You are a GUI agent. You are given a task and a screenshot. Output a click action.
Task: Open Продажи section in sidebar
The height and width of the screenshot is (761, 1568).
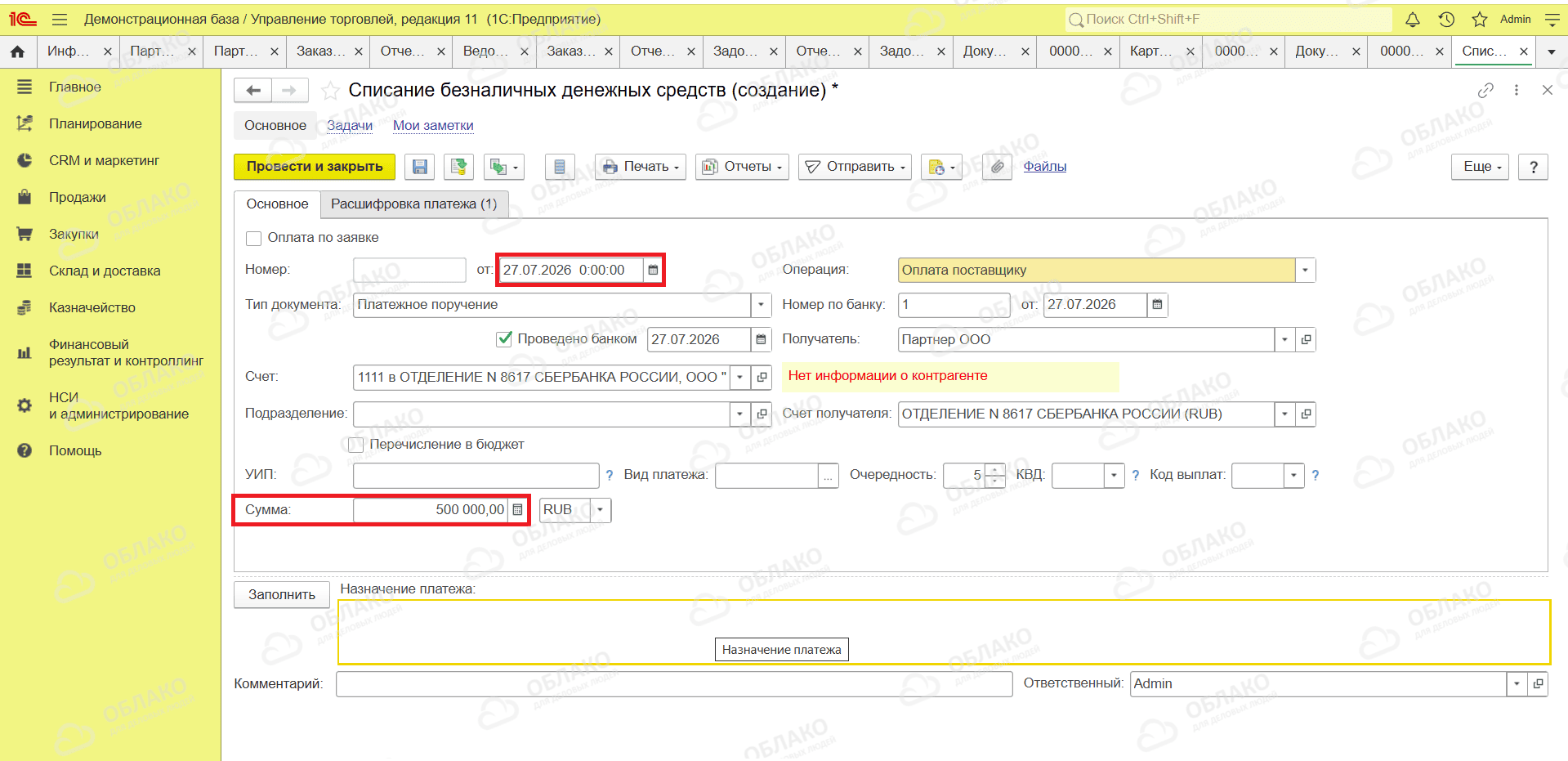pos(78,198)
